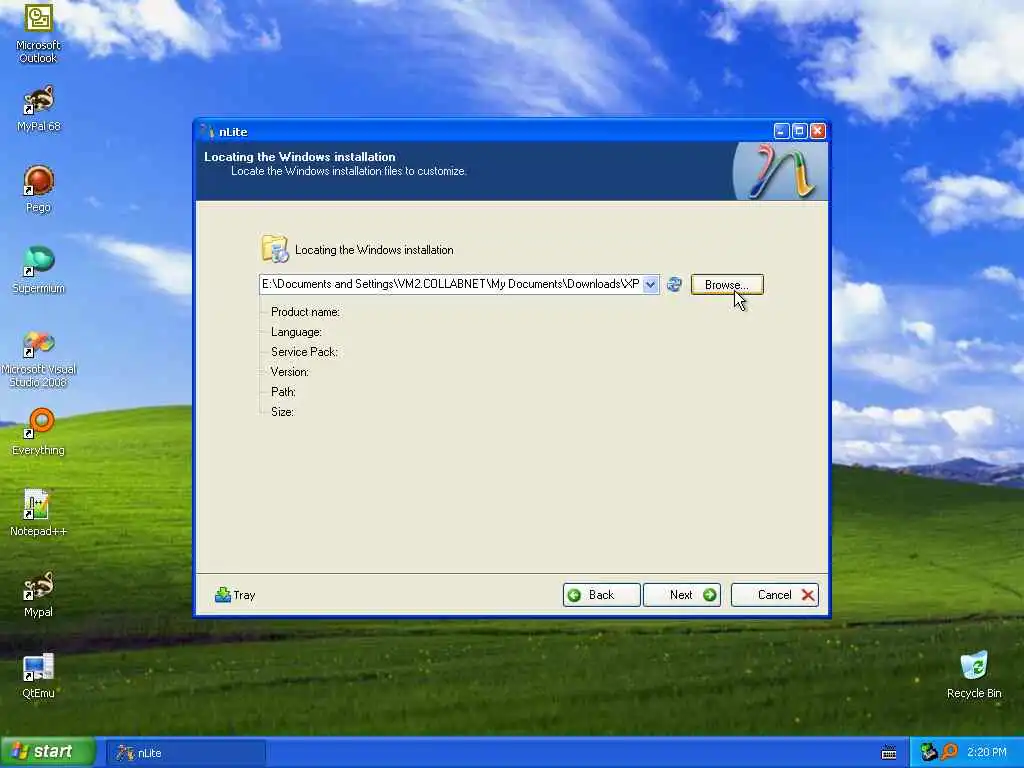Select the Mypal desktop shortcut
The width and height of the screenshot is (1024, 768).
tap(38, 594)
